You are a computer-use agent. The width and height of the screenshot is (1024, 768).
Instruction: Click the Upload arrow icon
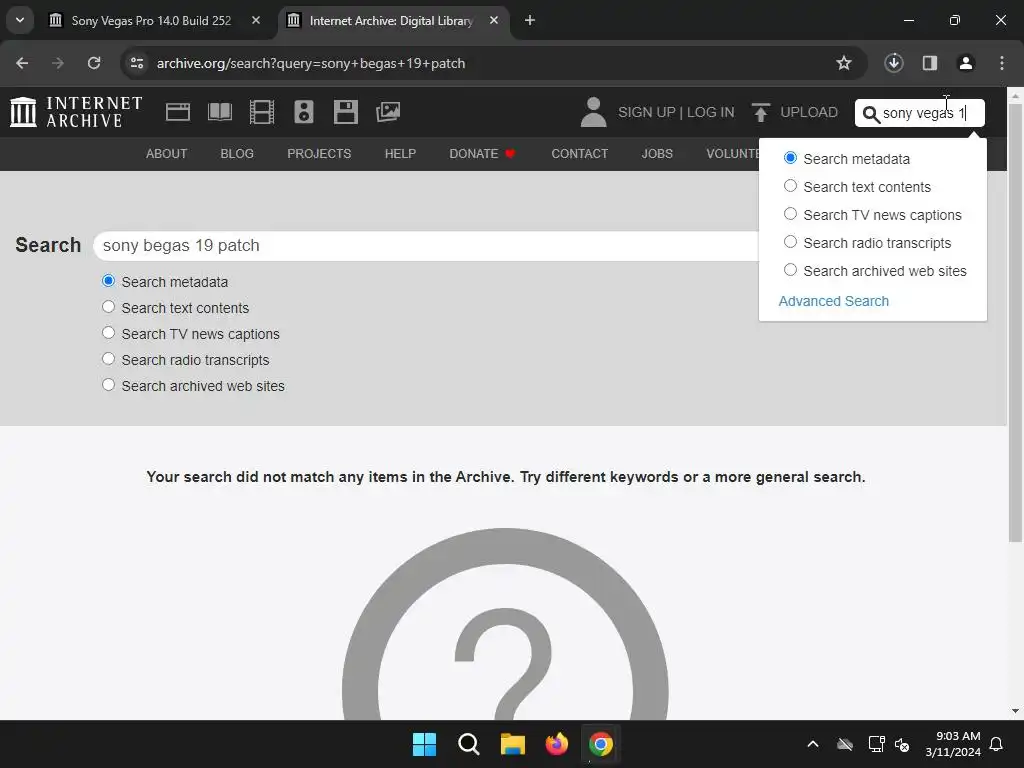[760, 112]
